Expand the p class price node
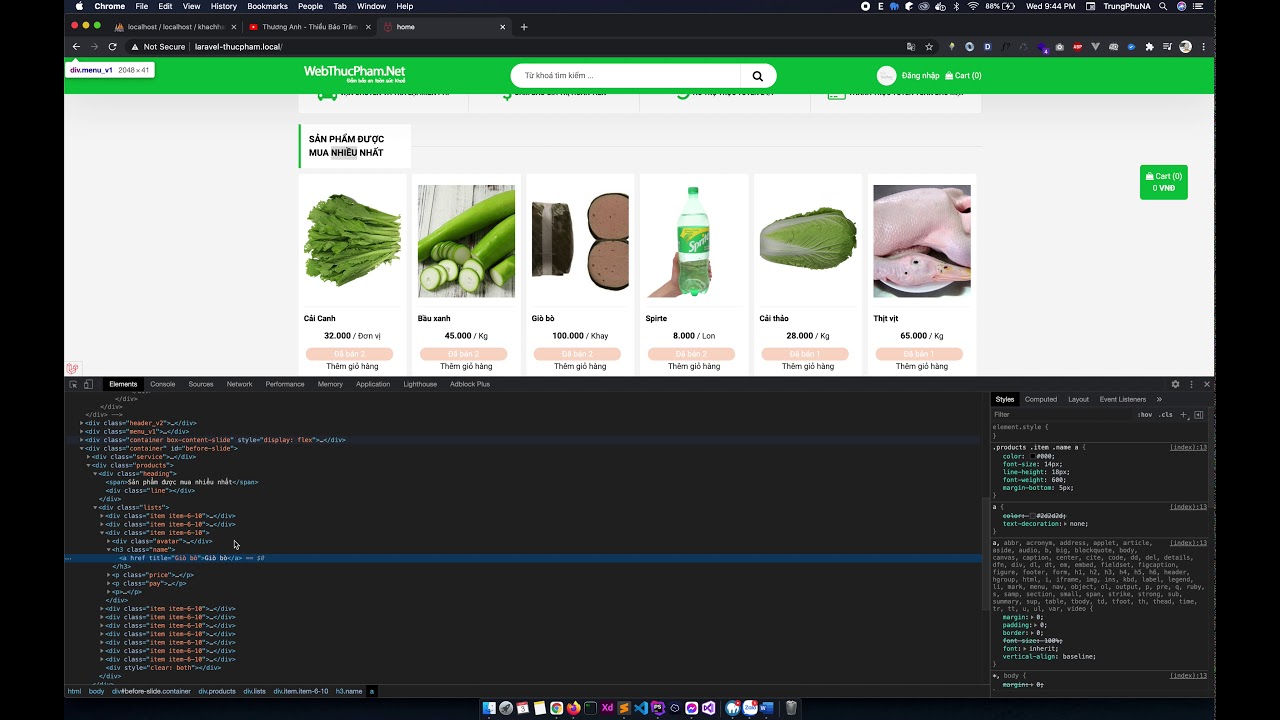 click(108, 575)
